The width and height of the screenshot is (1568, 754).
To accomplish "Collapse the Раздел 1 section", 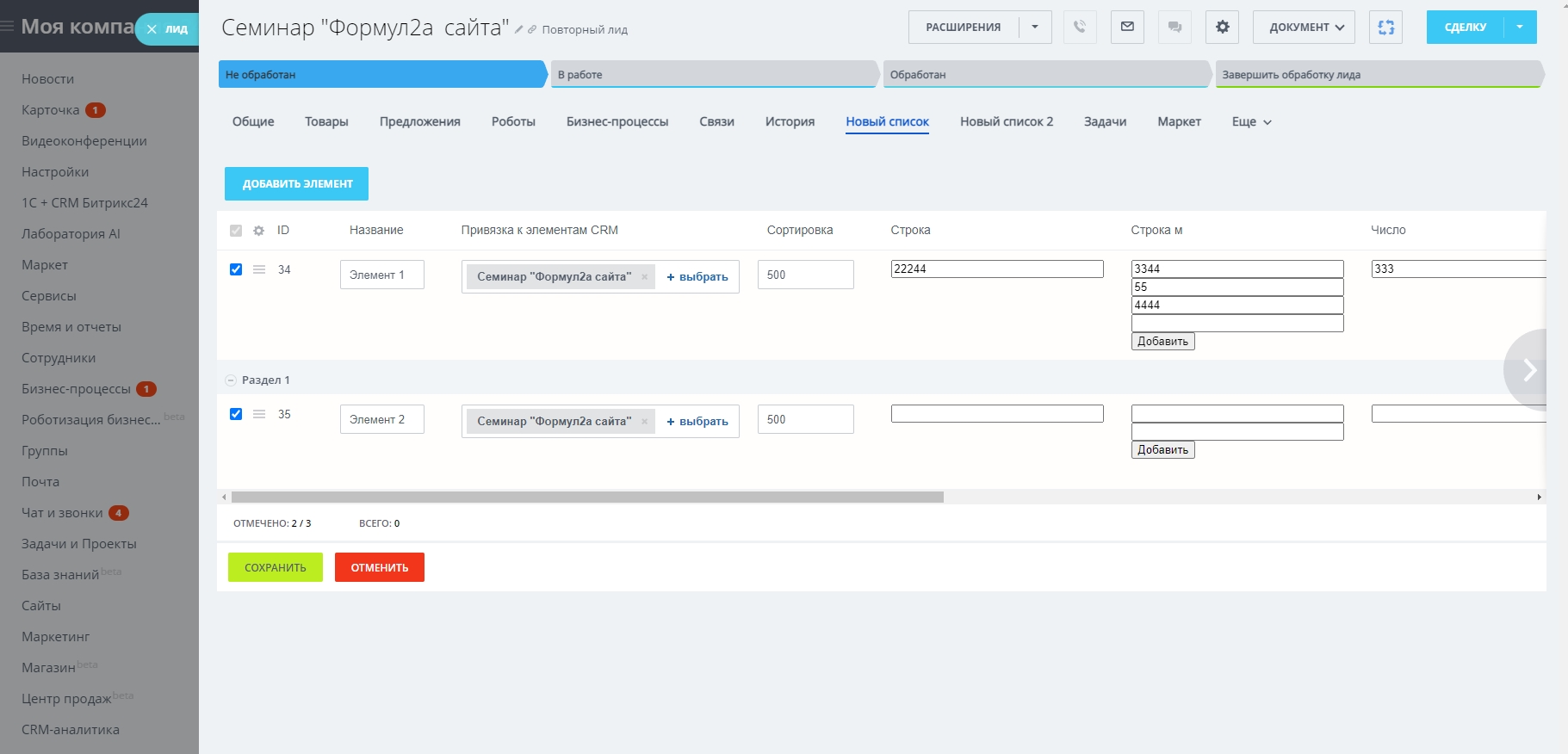I will (x=231, y=380).
